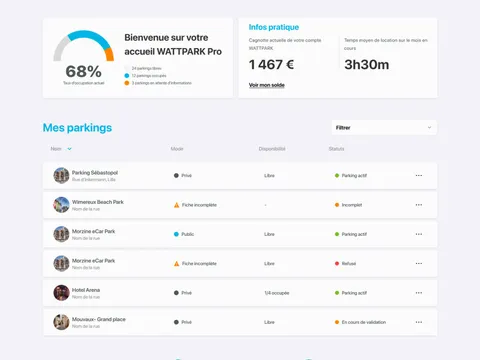Click the sort chevron next to Nom

pyautogui.click(x=69, y=149)
